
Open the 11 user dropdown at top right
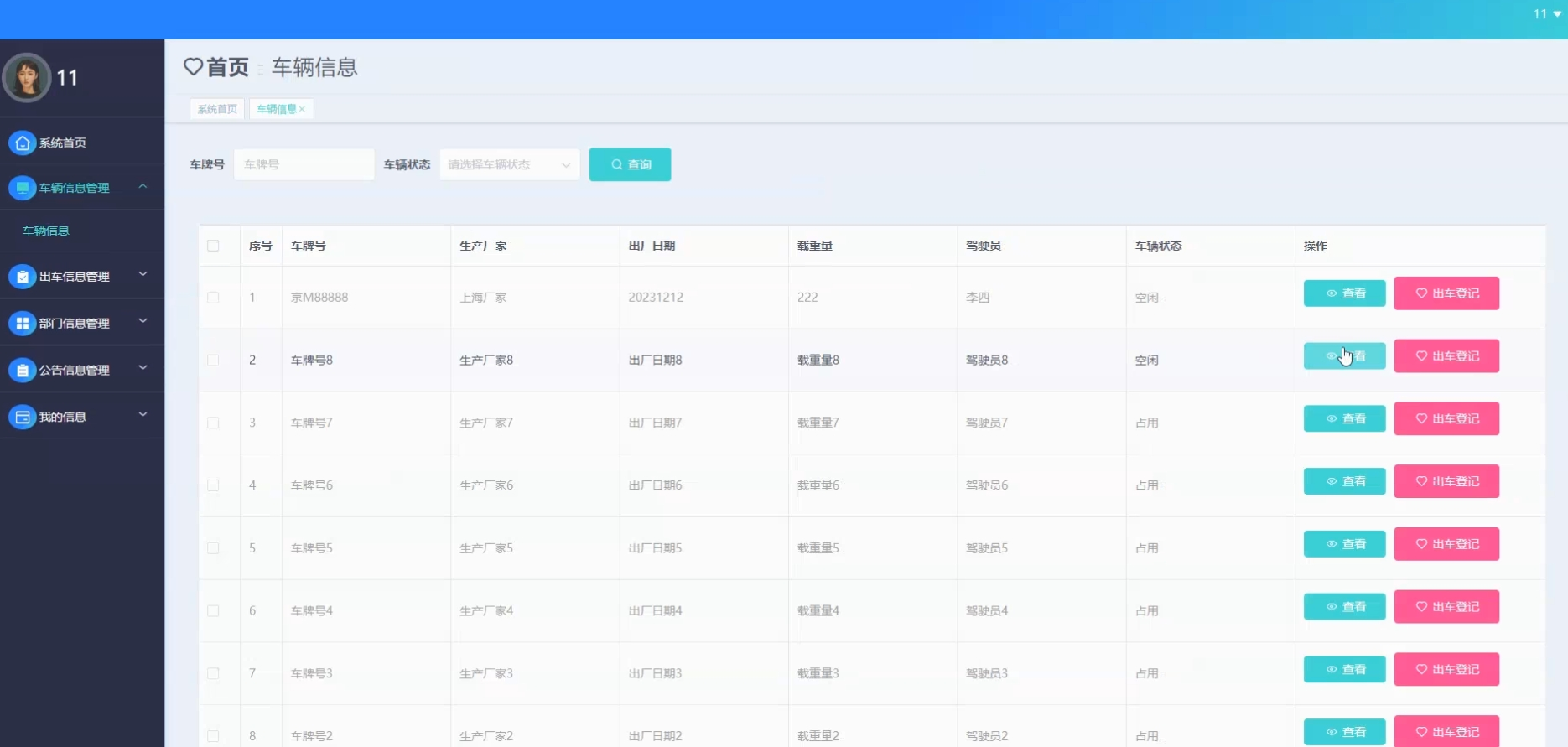pyautogui.click(x=1547, y=13)
